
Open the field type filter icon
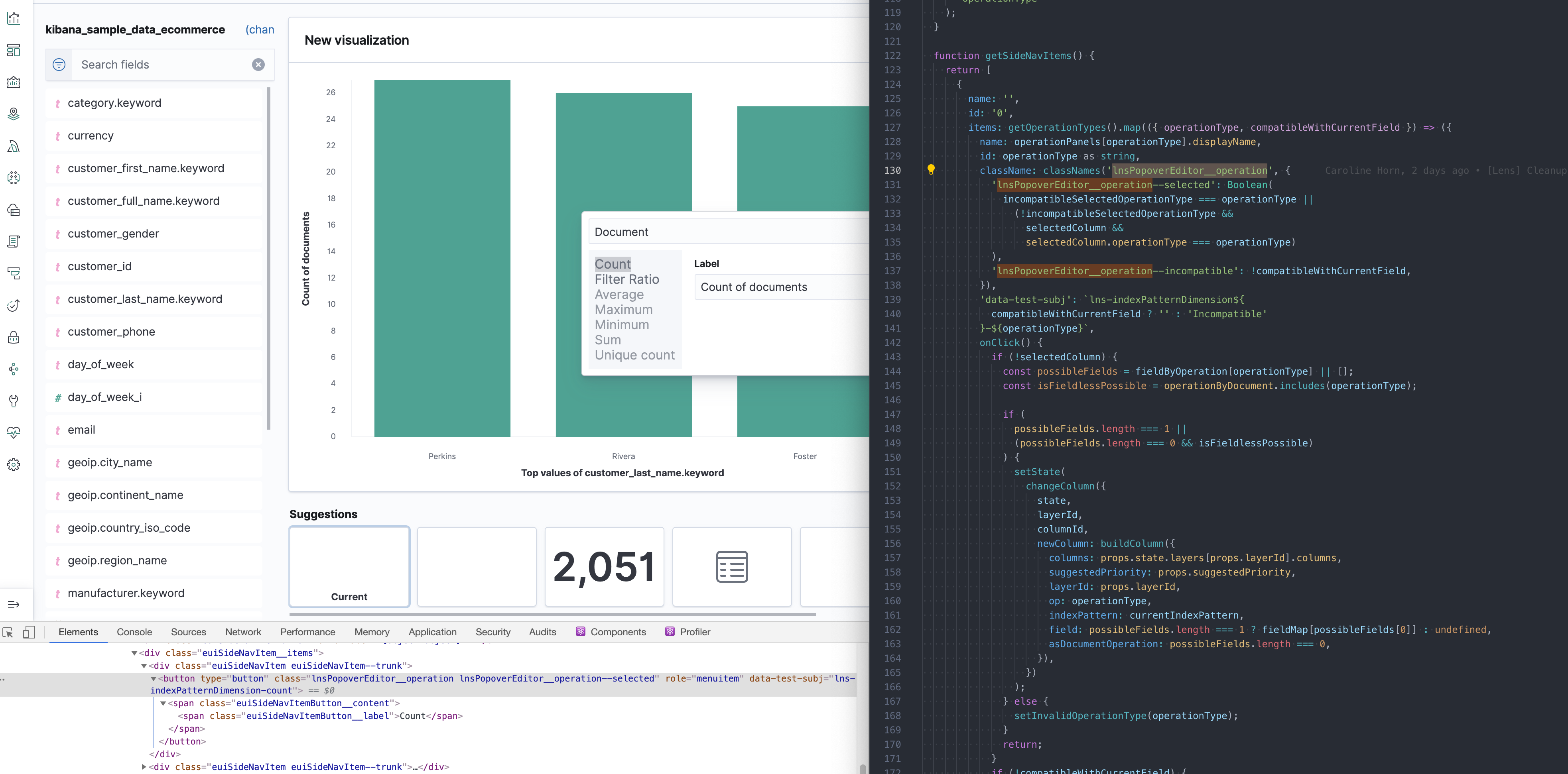(59, 65)
